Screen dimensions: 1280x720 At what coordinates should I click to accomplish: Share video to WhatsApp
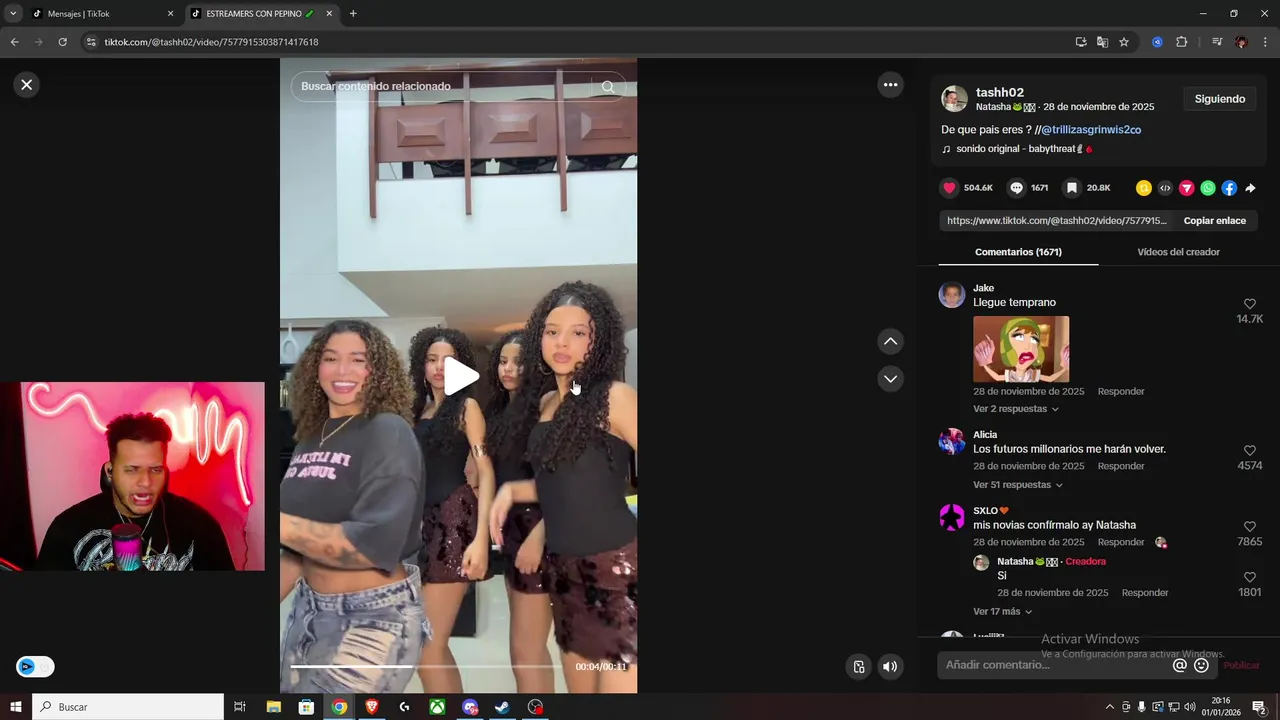coord(1208,188)
